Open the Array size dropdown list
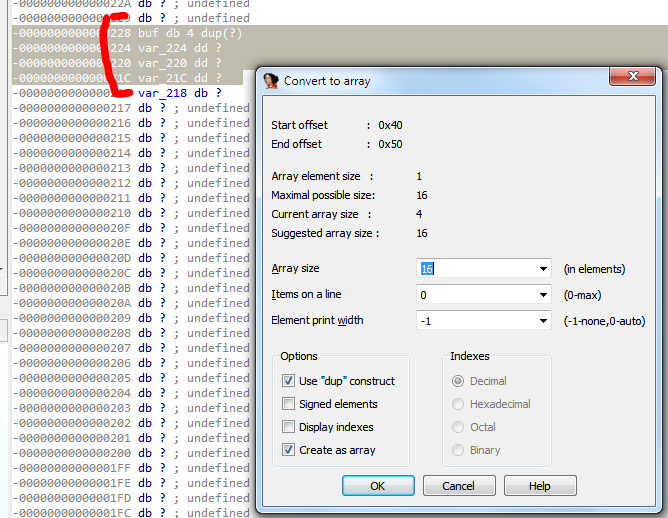Screen dimensions: 668x518 pyautogui.click(x=543, y=269)
